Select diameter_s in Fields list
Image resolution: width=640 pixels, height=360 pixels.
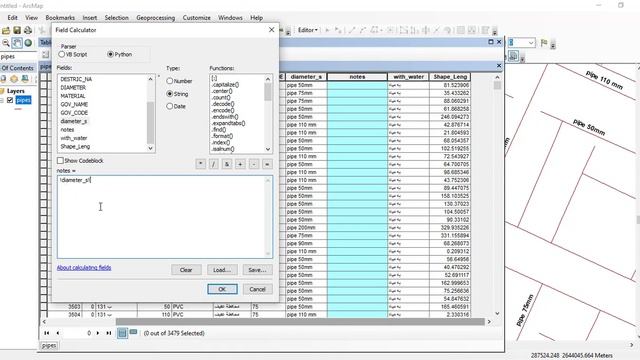click(x=74, y=121)
